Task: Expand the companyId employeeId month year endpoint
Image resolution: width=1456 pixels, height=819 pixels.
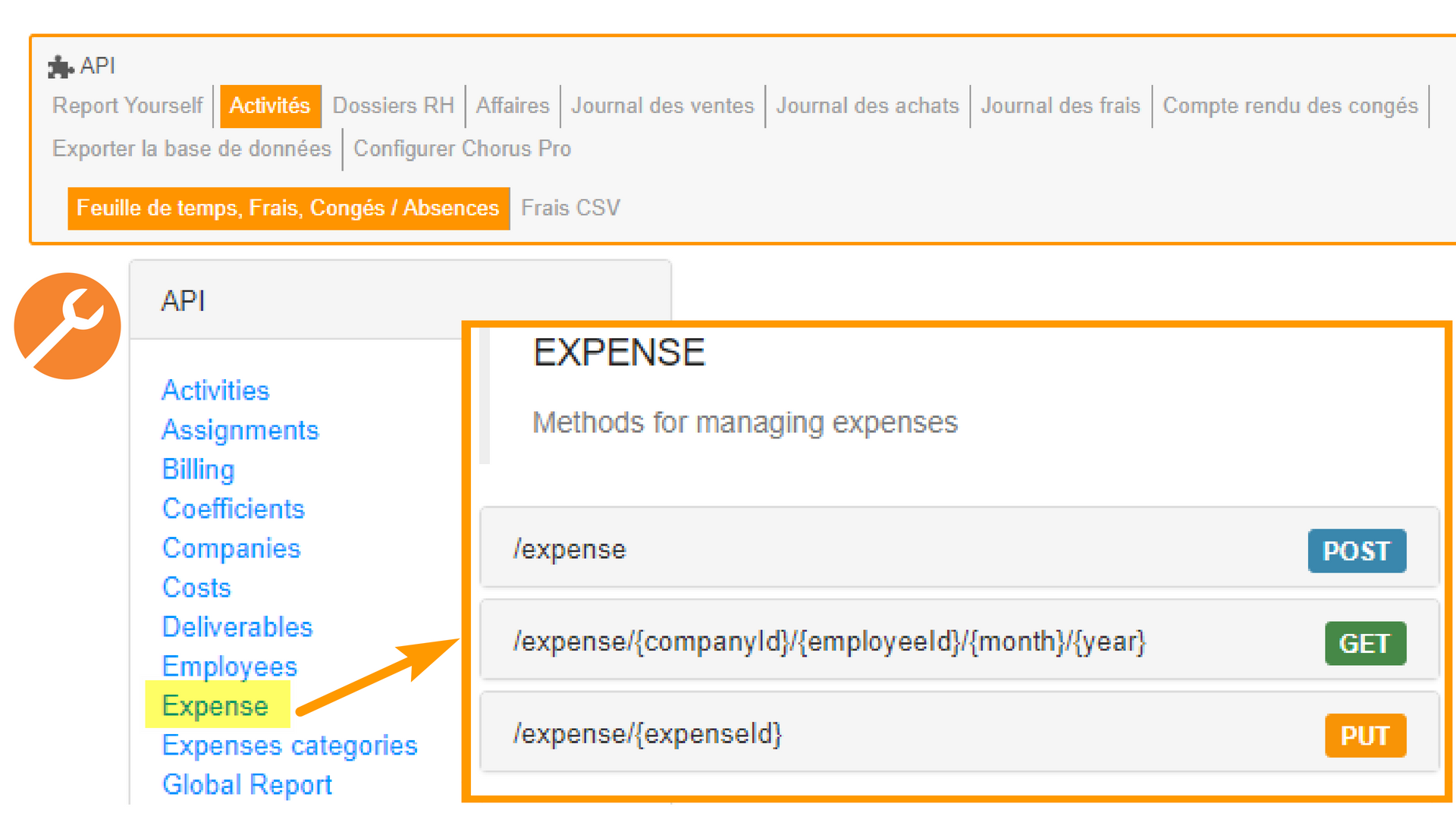Action: coord(829,642)
